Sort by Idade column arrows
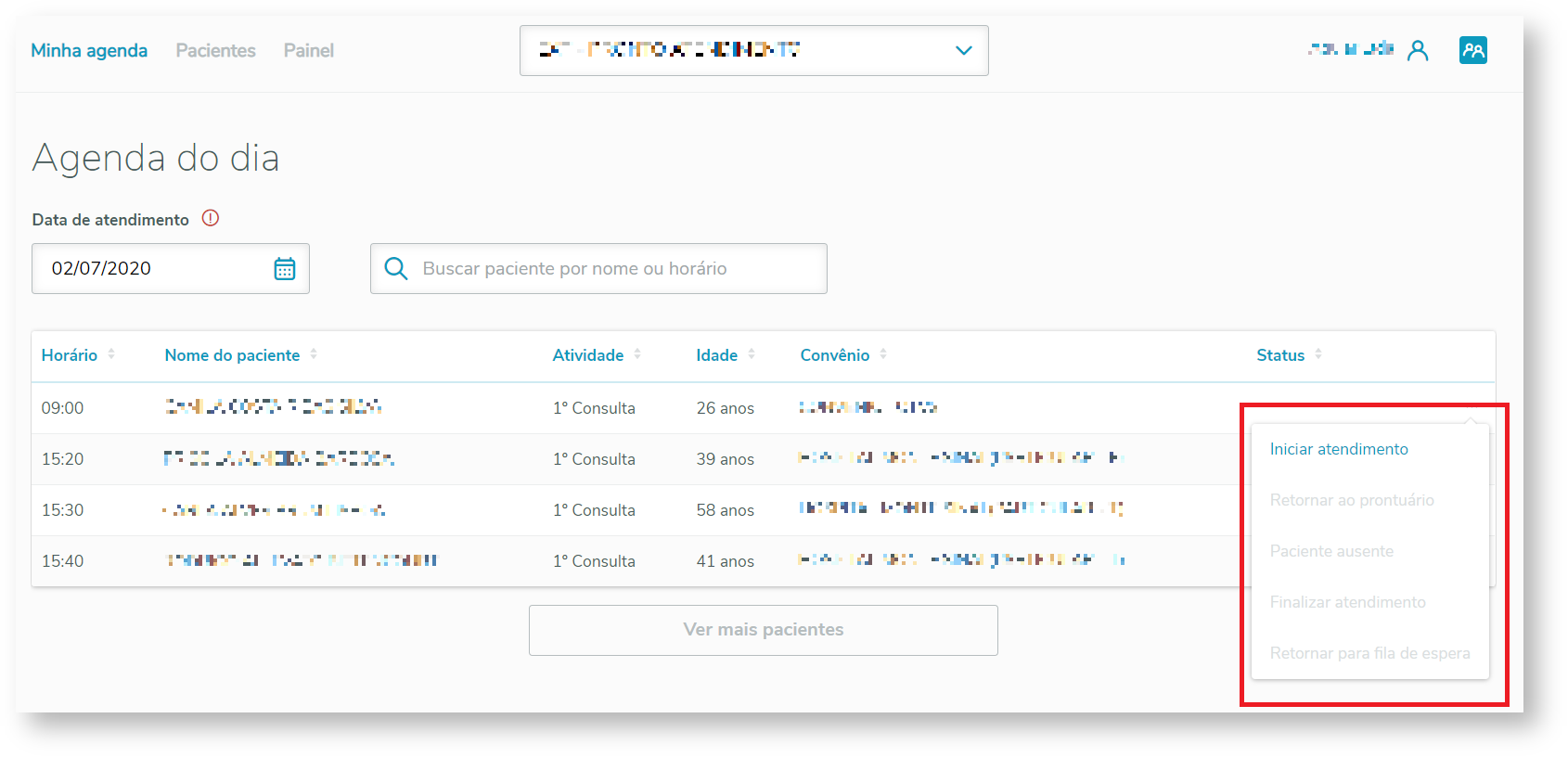Viewport: 1568px width, 757px height. (752, 354)
